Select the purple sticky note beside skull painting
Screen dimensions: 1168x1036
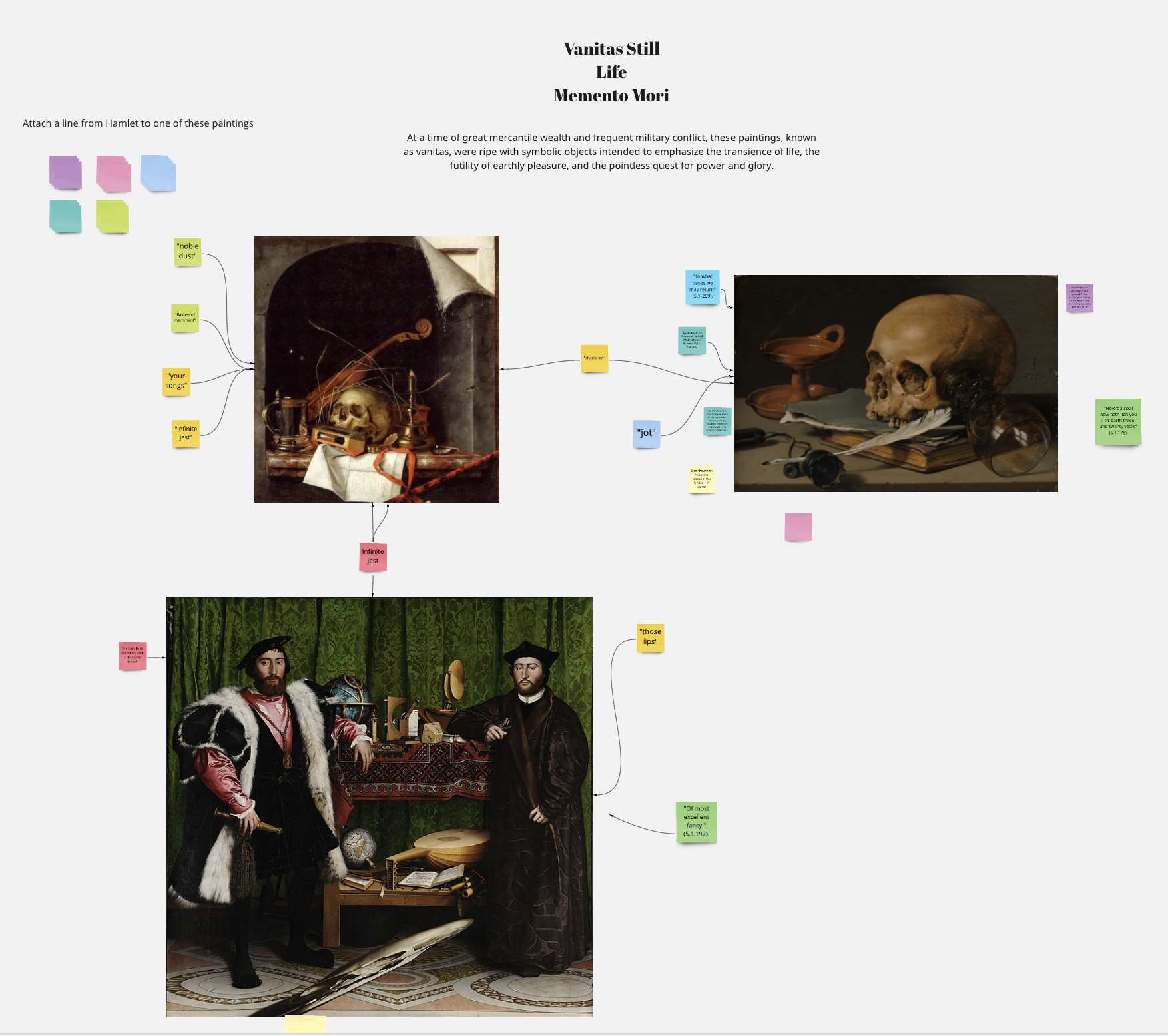[1079, 298]
